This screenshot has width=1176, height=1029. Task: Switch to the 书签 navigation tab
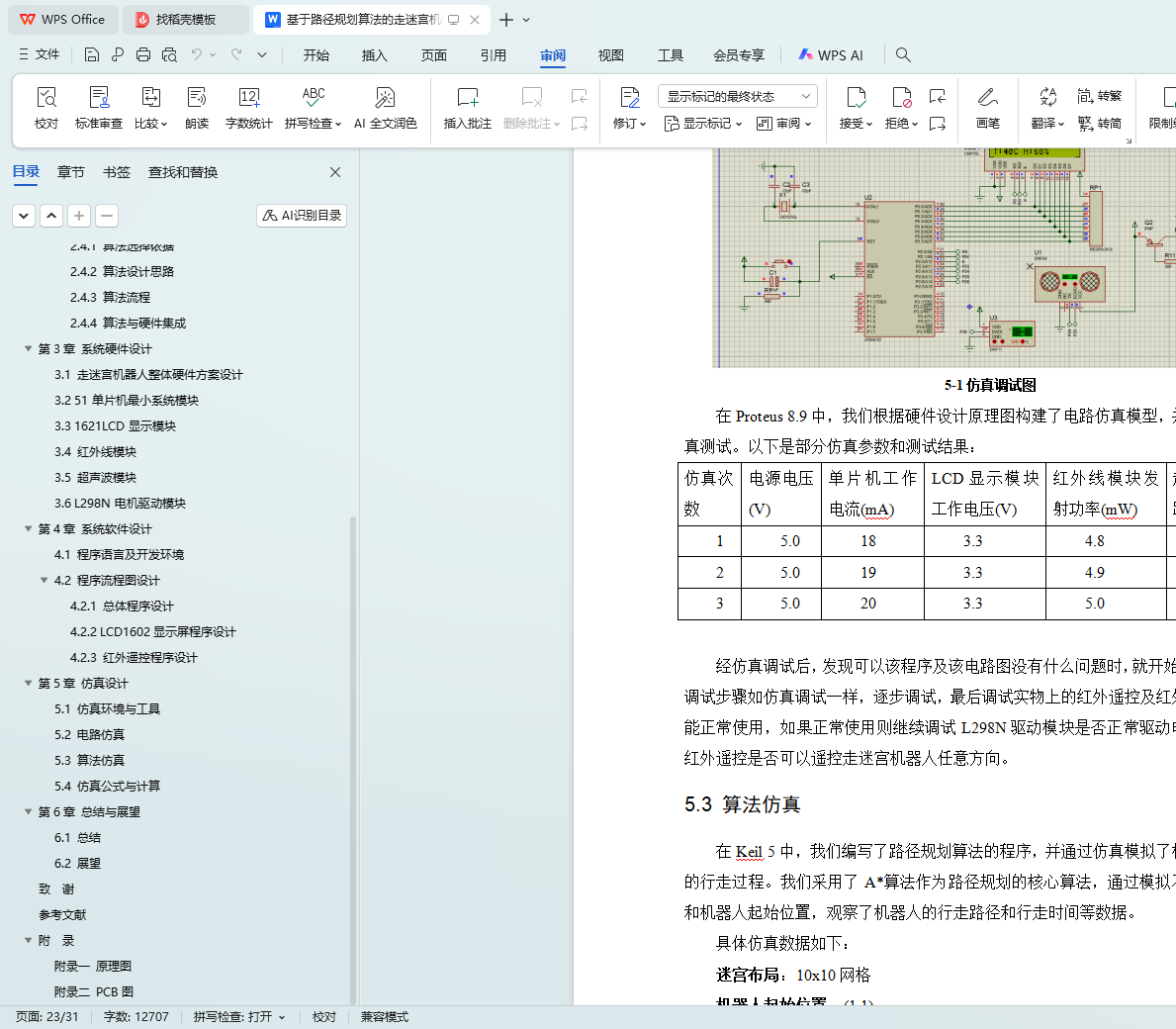coord(117,172)
